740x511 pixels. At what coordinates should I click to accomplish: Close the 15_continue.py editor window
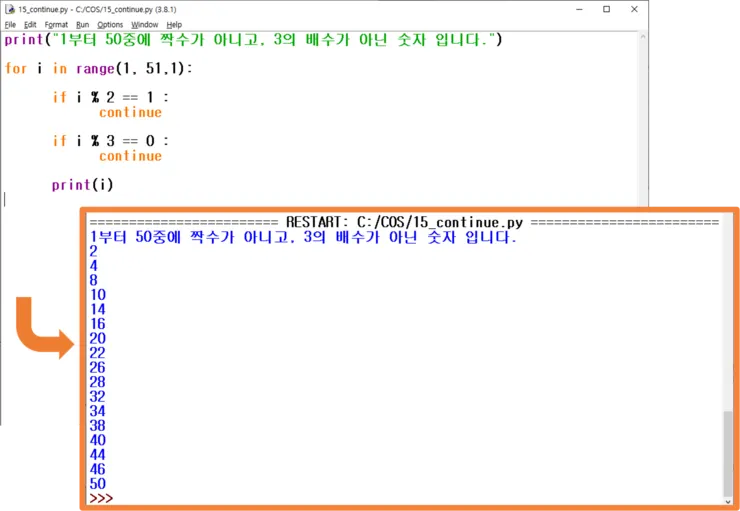634,9
